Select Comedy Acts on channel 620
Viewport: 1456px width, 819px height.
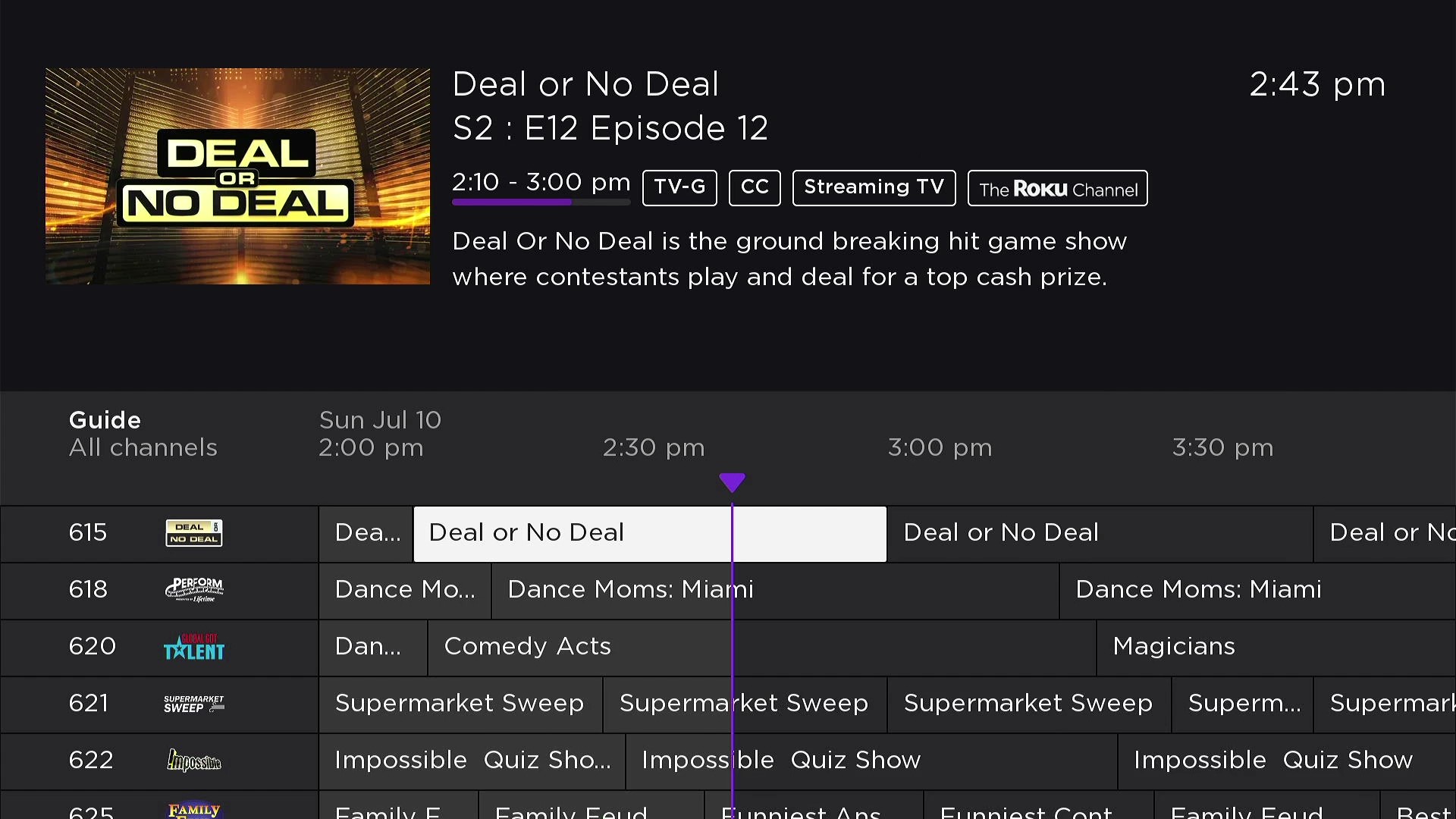pos(527,646)
